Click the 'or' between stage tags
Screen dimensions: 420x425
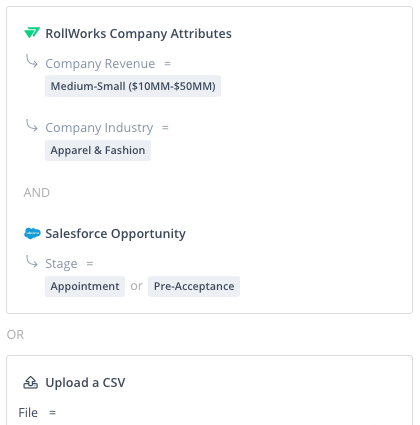(x=136, y=286)
